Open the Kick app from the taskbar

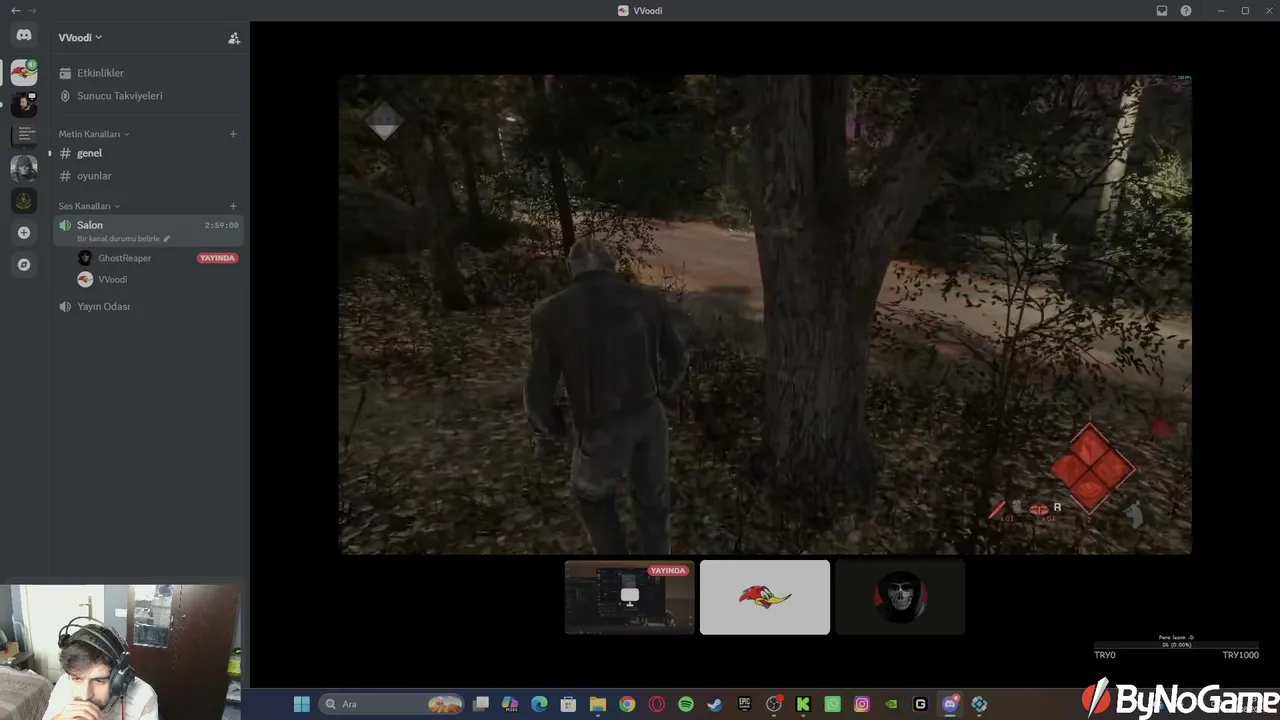pyautogui.click(x=803, y=704)
